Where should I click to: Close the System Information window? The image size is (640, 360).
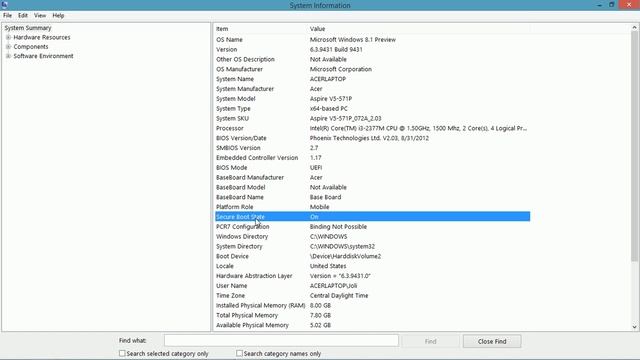coord(629,4)
